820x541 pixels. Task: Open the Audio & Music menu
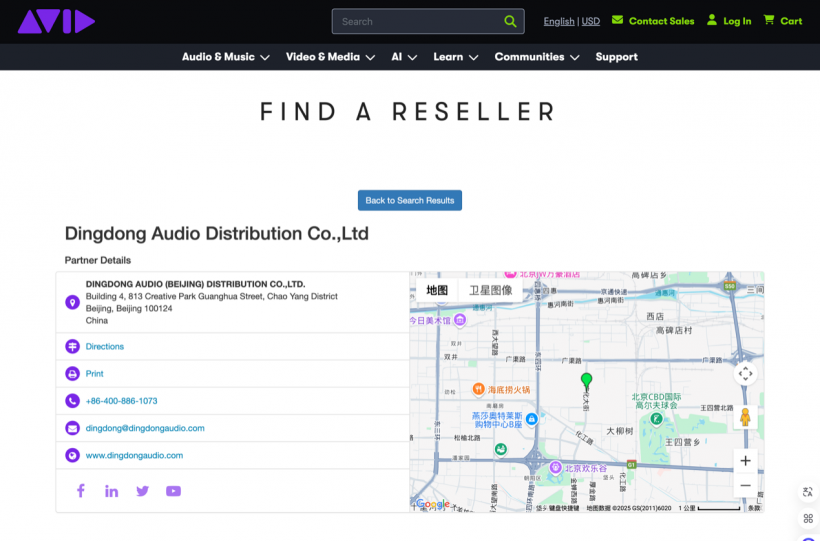(218, 57)
